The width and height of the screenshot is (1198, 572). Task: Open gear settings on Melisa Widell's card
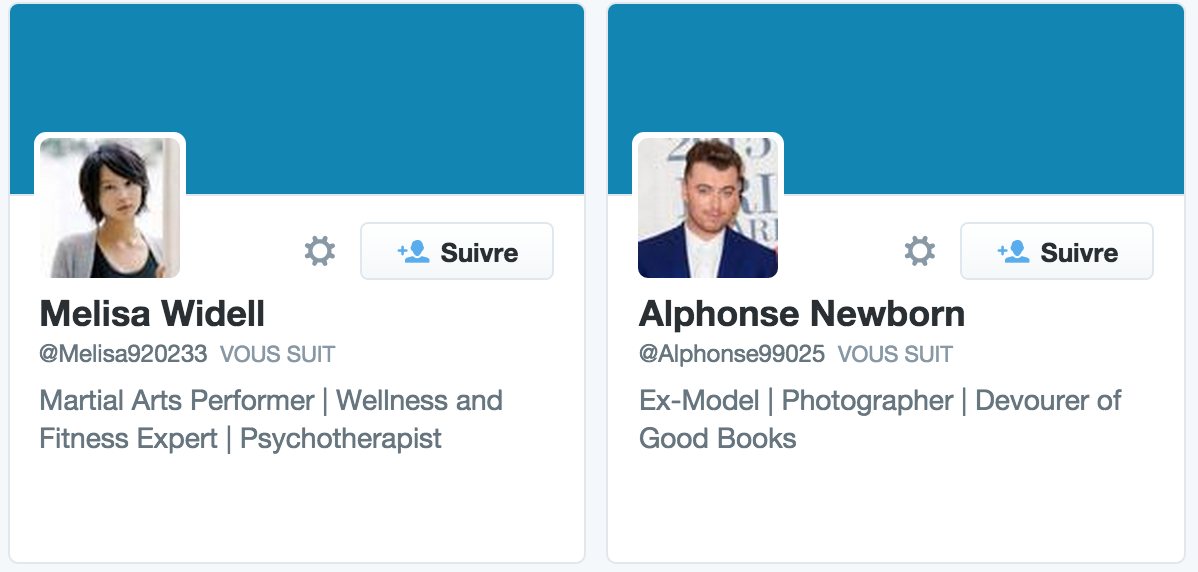[x=319, y=251]
